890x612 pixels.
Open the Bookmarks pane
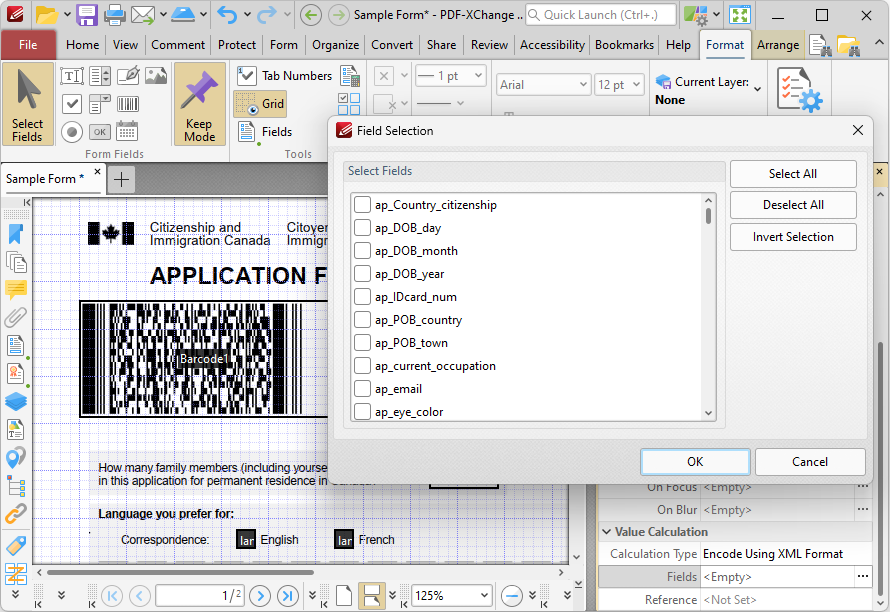click(x=14, y=233)
